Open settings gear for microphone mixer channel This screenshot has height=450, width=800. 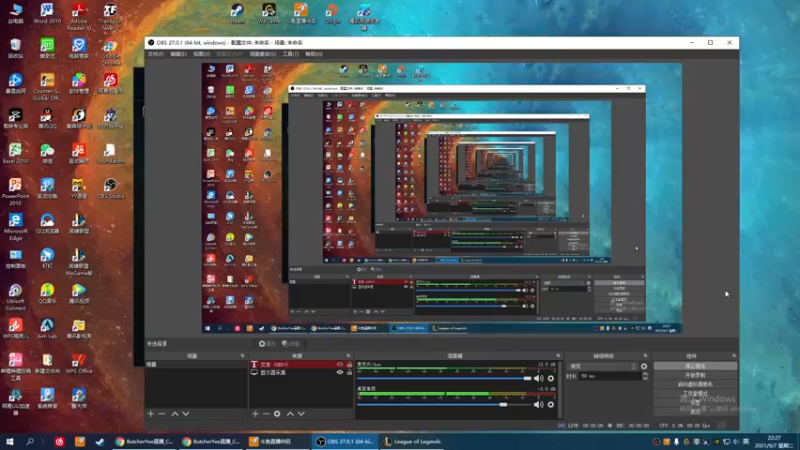[x=551, y=379]
